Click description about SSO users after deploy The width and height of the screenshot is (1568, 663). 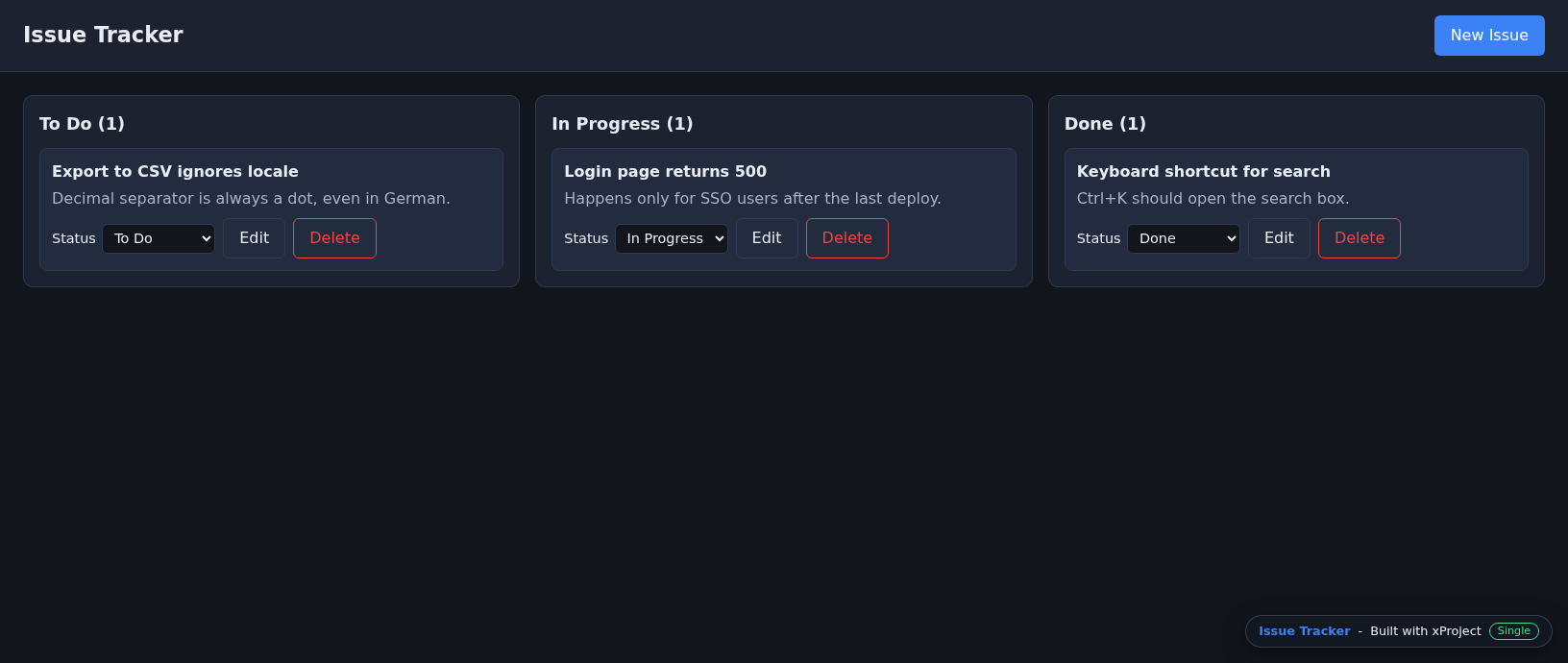(x=752, y=199)
